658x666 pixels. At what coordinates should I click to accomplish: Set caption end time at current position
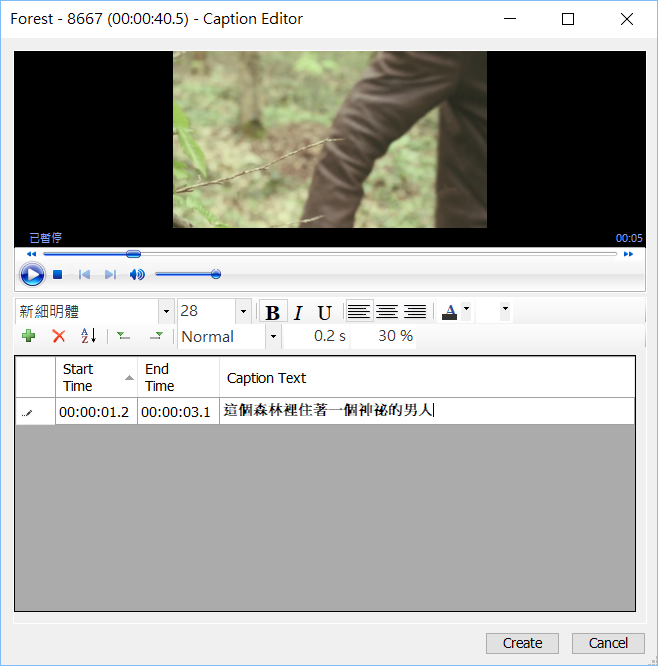pos(156,336)
